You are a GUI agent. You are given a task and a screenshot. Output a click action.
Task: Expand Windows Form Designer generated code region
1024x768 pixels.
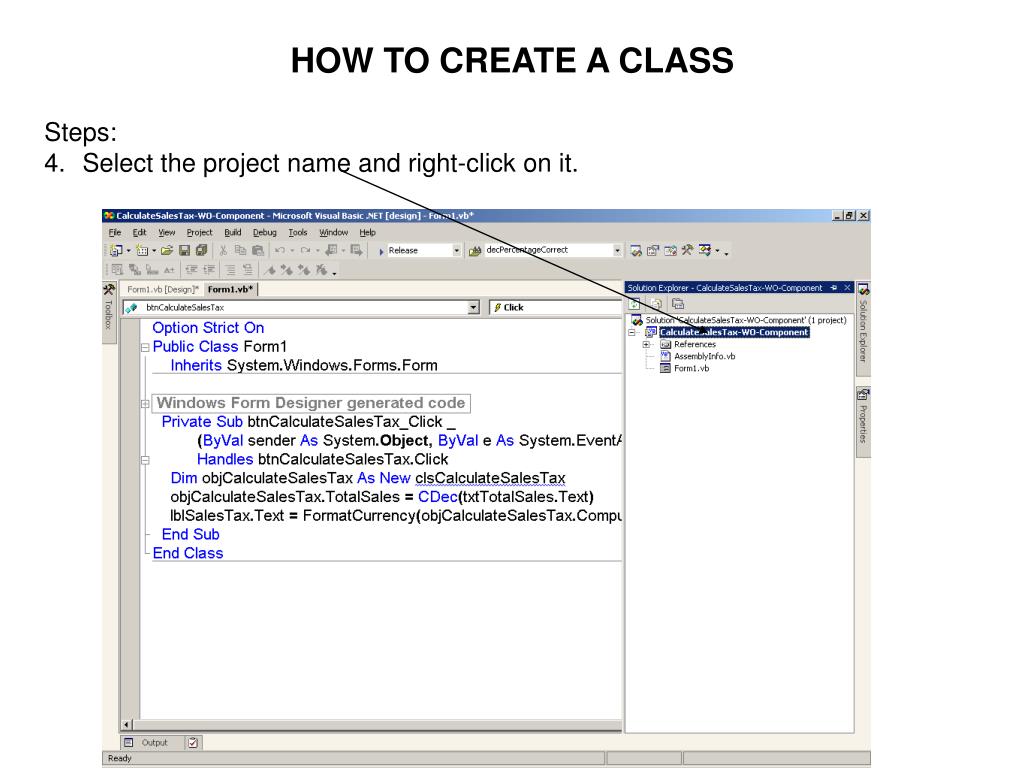click(x=145, y=404)
